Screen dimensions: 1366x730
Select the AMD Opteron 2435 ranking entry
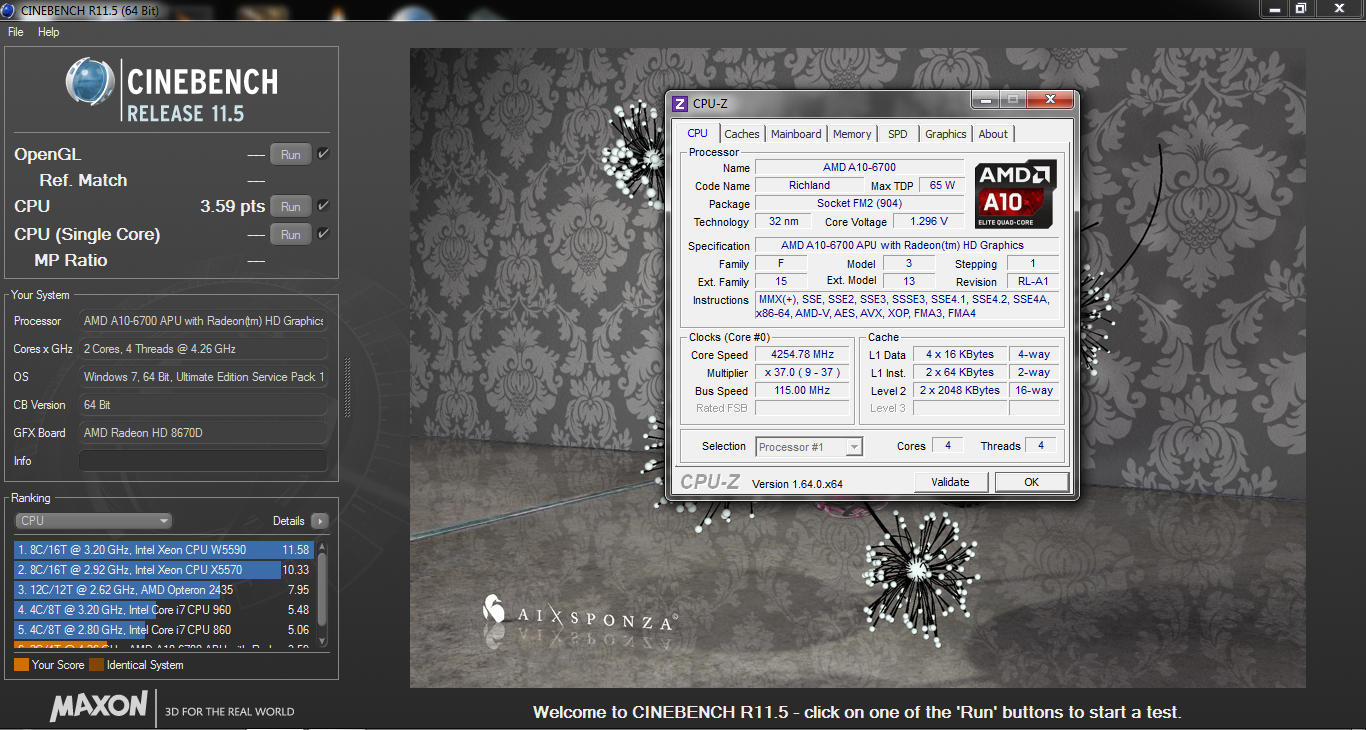click(x=164, y=590)
